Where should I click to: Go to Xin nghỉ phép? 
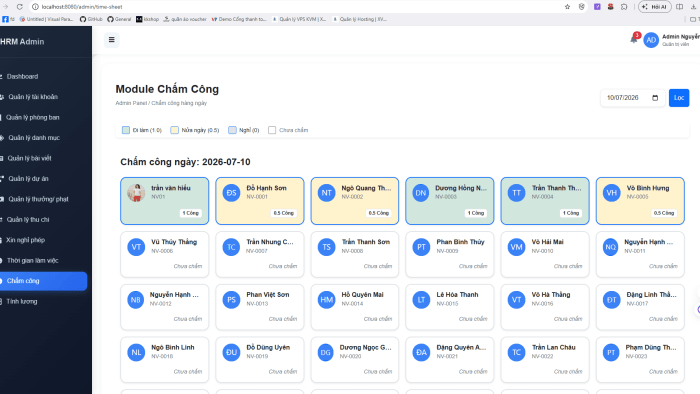pyautogui.click(x=25, y=240)
